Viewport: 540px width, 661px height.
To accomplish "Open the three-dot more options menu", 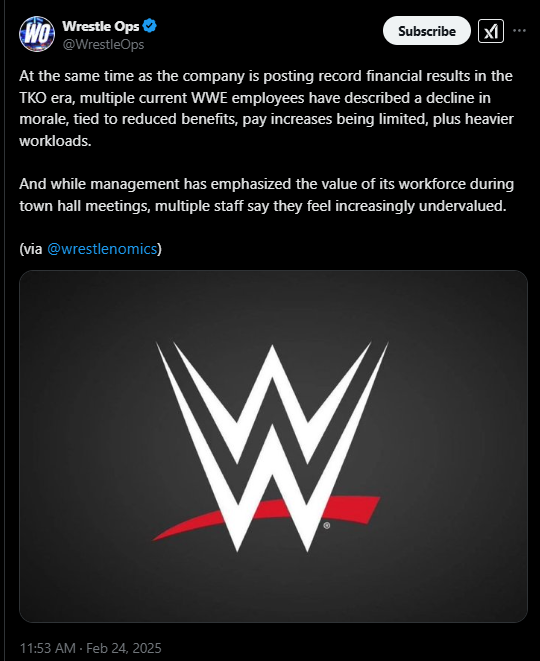I will point(519,31).
